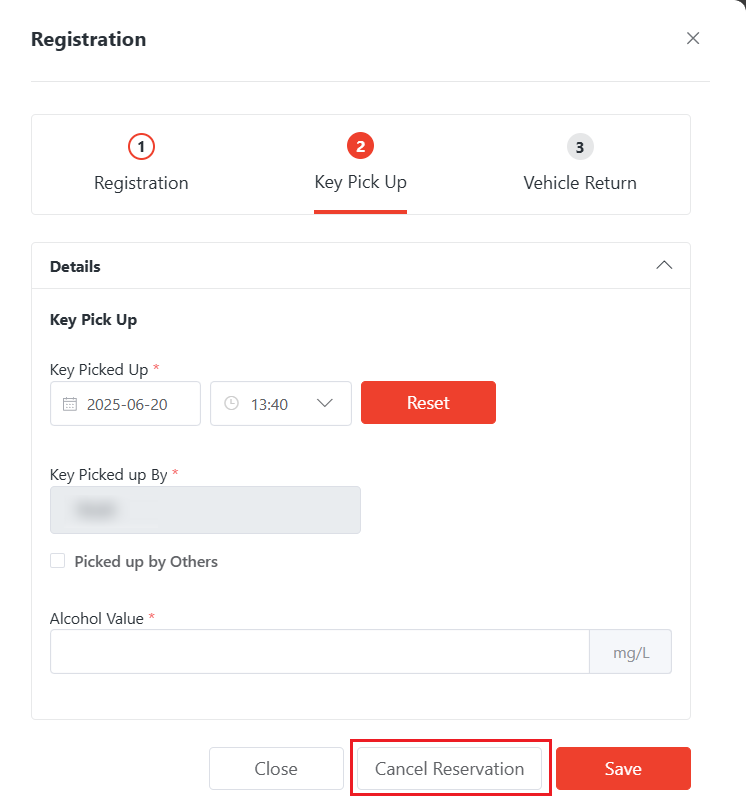Screen dimensions: 746x804
Task: Close the Registration dialog with X
Action: click(x=693, y=39)
